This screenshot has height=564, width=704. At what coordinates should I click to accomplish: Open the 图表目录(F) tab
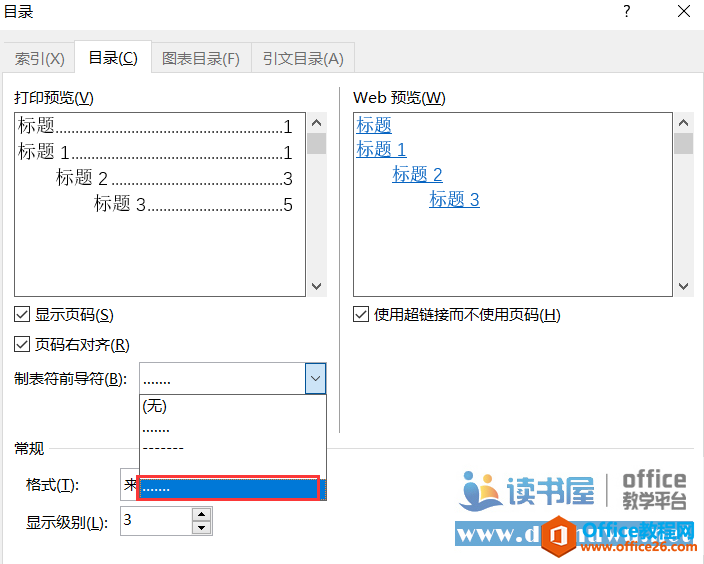[x=201, y=58]
